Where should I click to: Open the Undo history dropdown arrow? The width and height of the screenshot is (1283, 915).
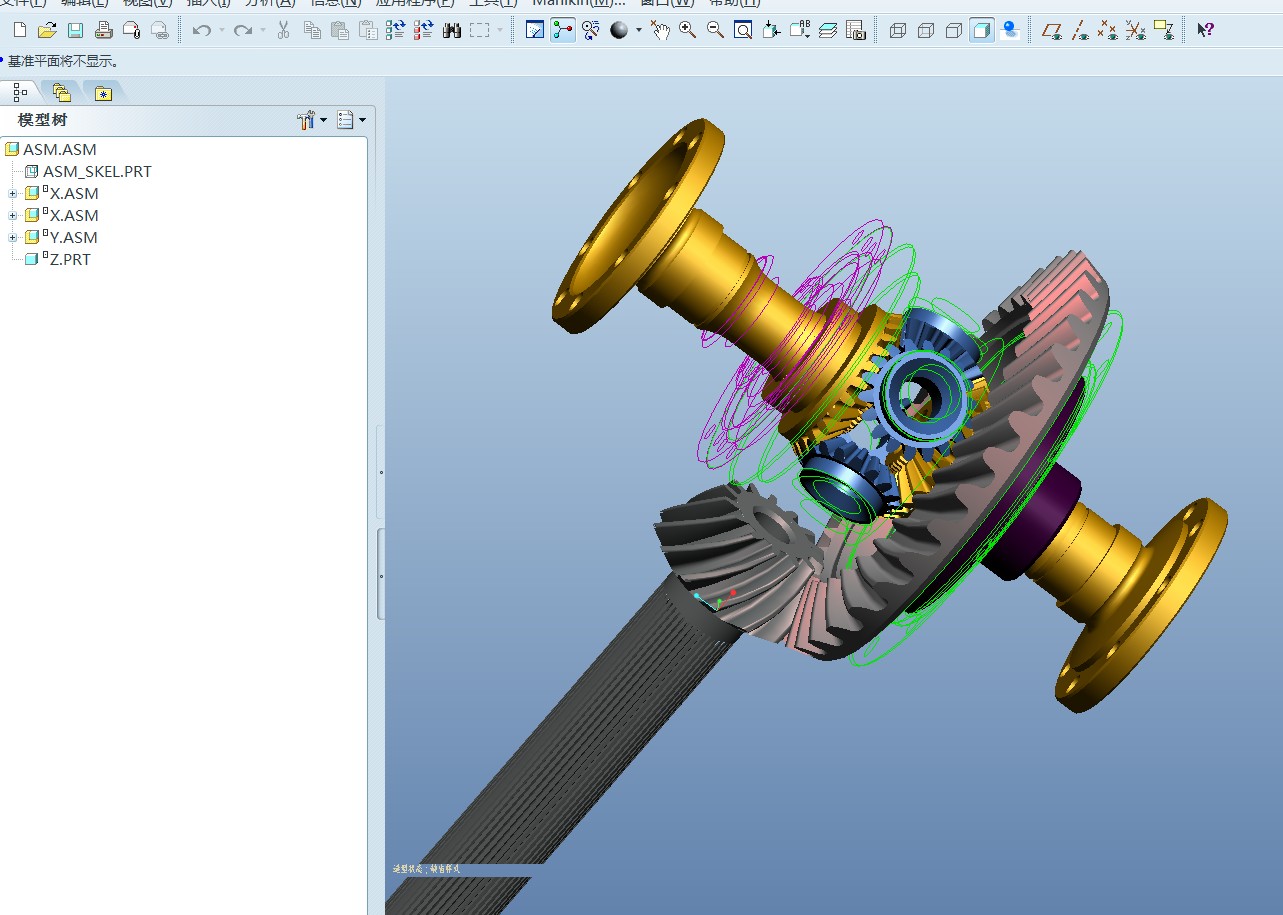(x=221, y=30)
